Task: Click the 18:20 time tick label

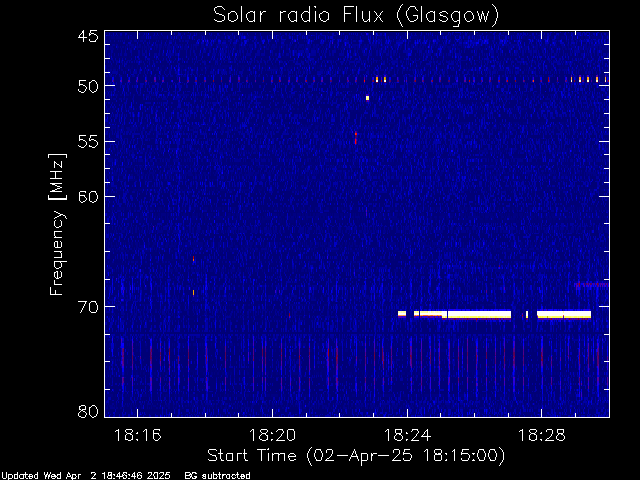Action: pyautogui.click(x=272, y=435)
